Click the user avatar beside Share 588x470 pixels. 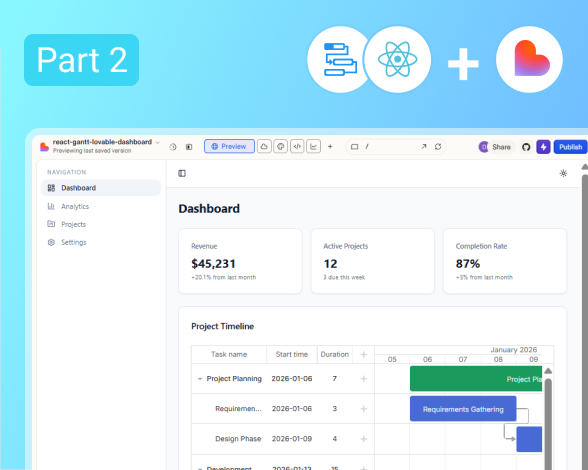(483, 147)
